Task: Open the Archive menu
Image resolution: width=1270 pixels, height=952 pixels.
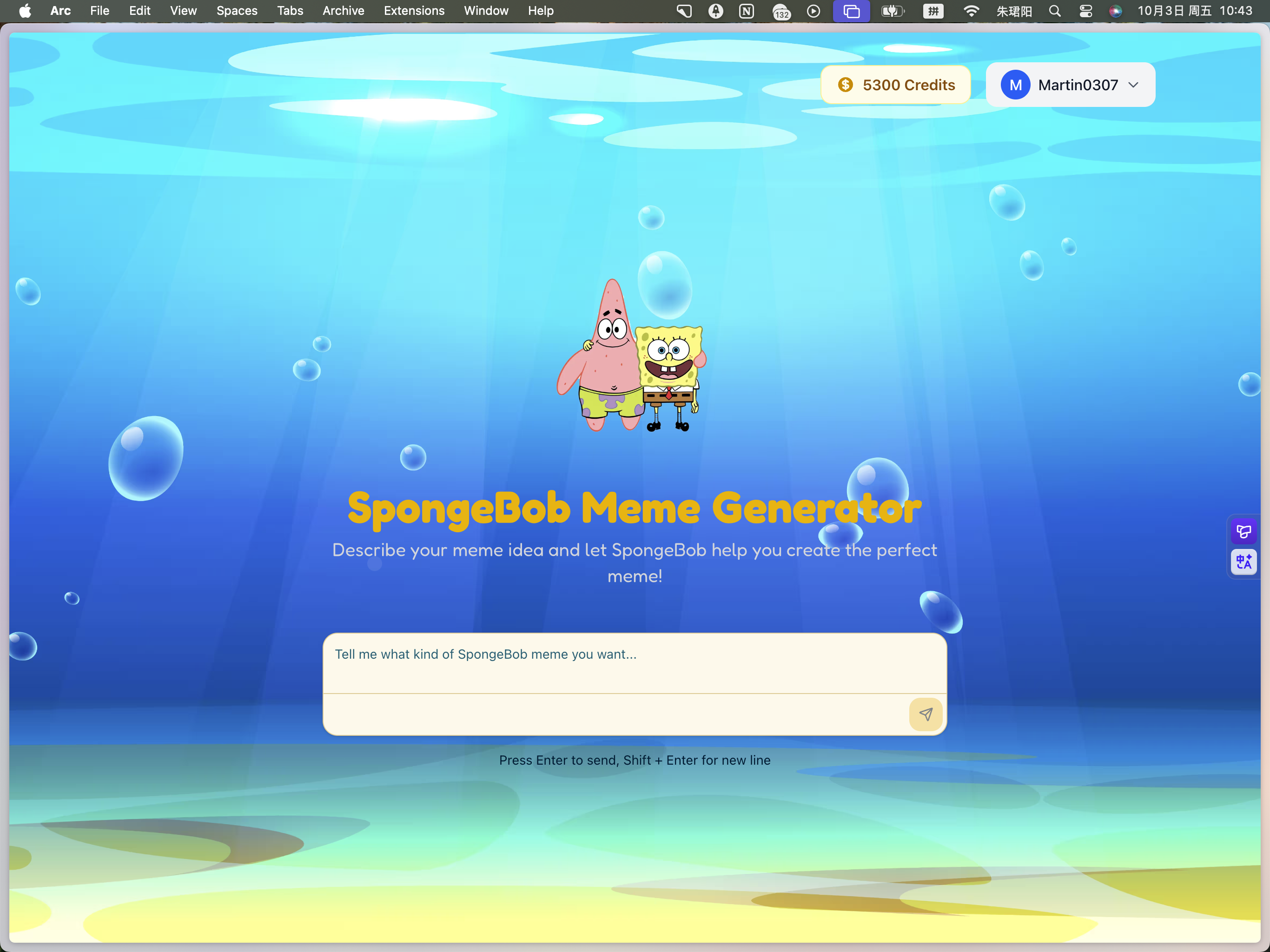Action: [344, 11]
